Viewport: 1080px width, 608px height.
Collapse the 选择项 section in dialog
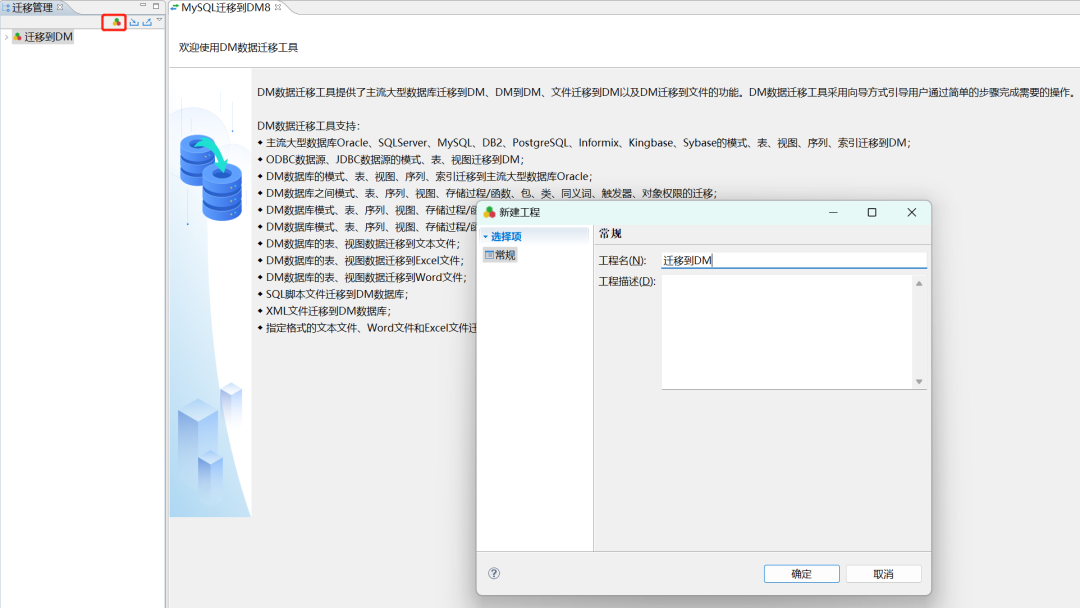[486, 237]
